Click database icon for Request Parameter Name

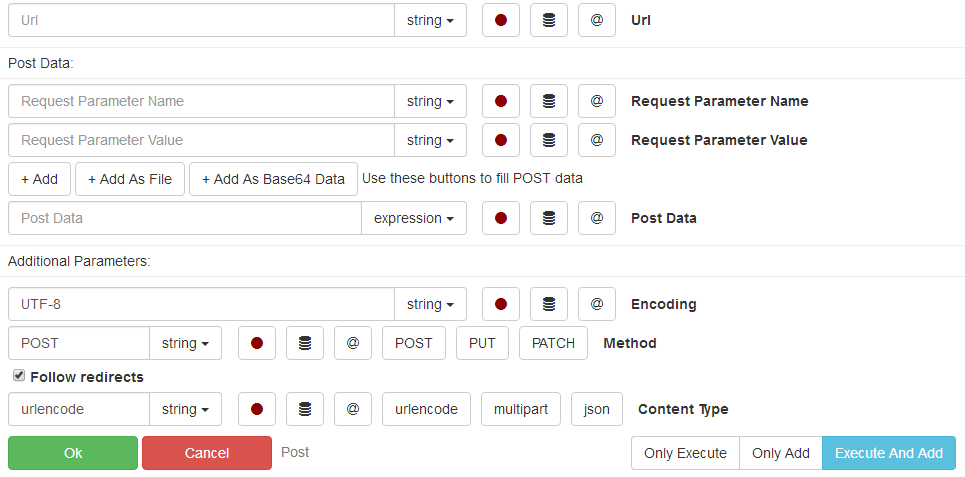coord(549,101)
